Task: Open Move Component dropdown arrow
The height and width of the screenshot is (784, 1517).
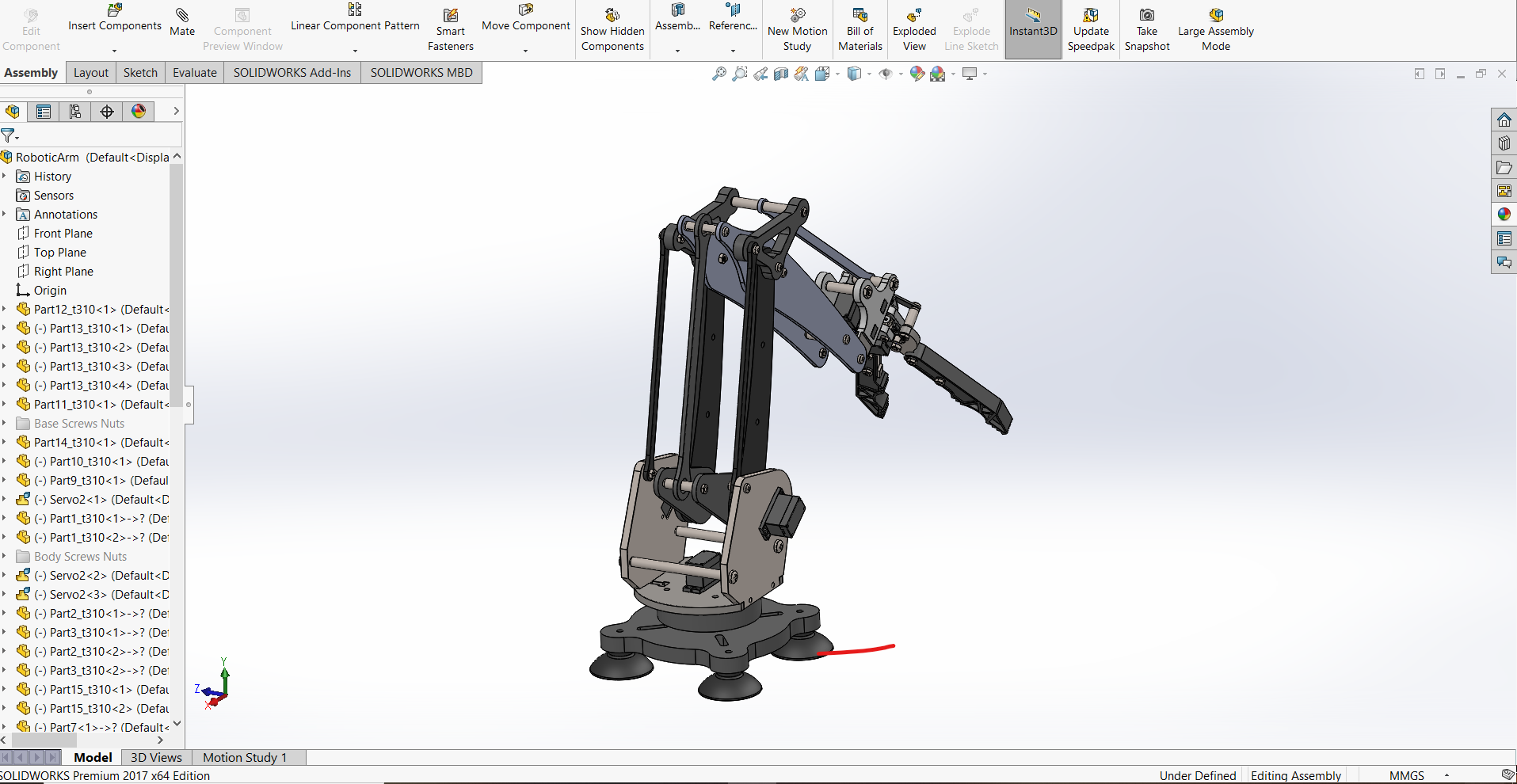Action: pos(526,51)
